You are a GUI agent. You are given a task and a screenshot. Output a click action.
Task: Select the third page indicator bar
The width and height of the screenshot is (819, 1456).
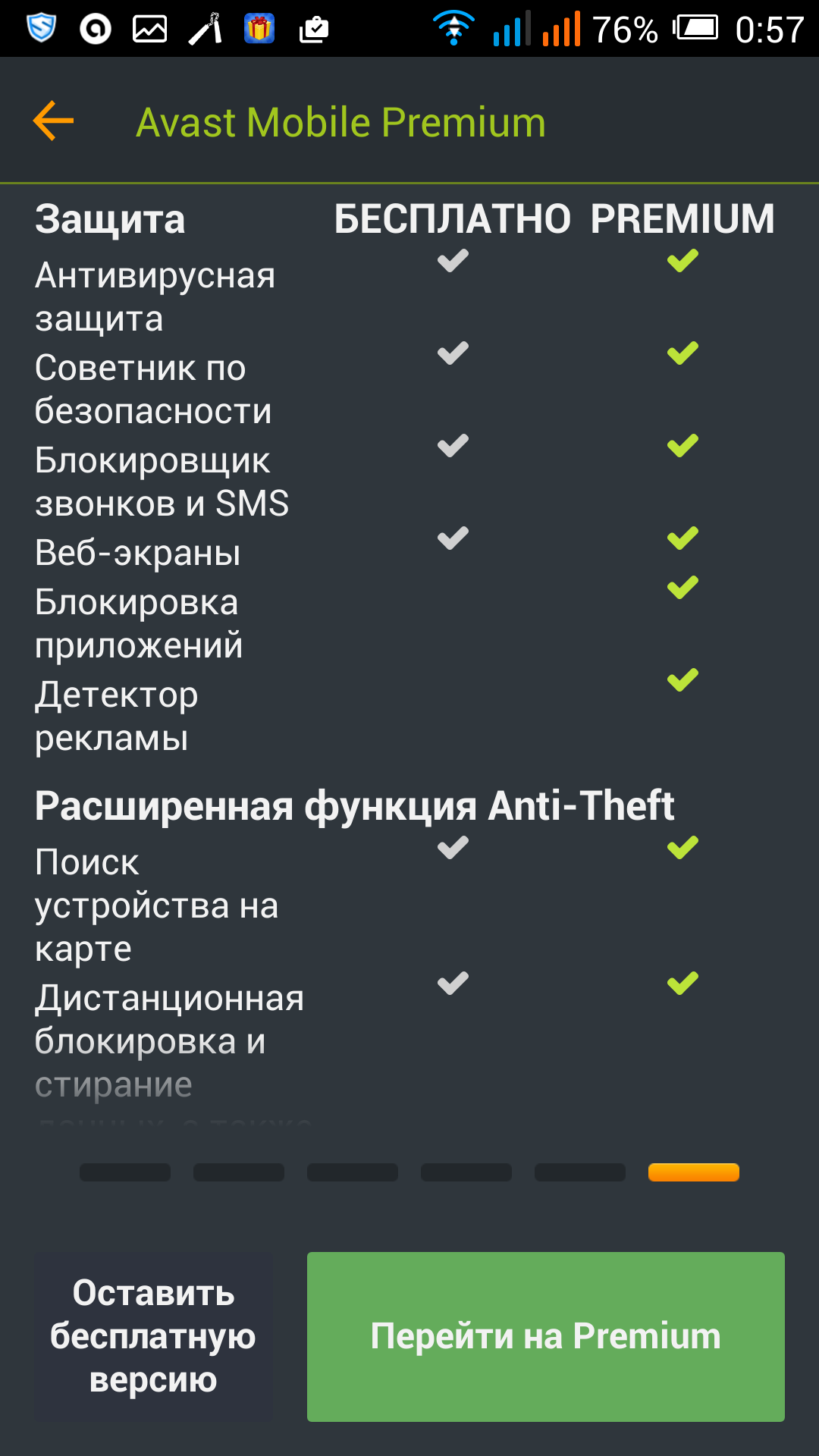tap(353, 1172)
